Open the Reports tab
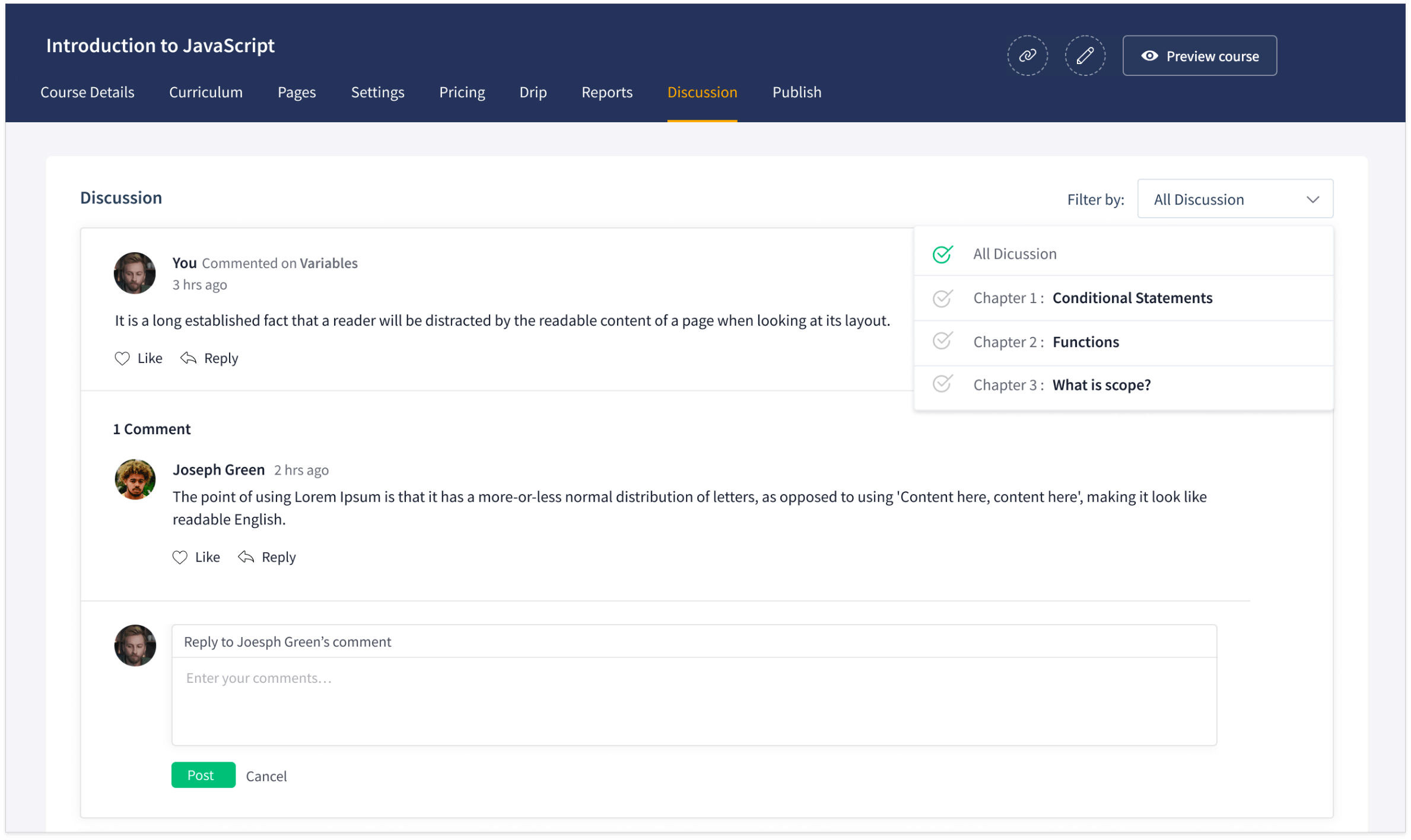 606,93
